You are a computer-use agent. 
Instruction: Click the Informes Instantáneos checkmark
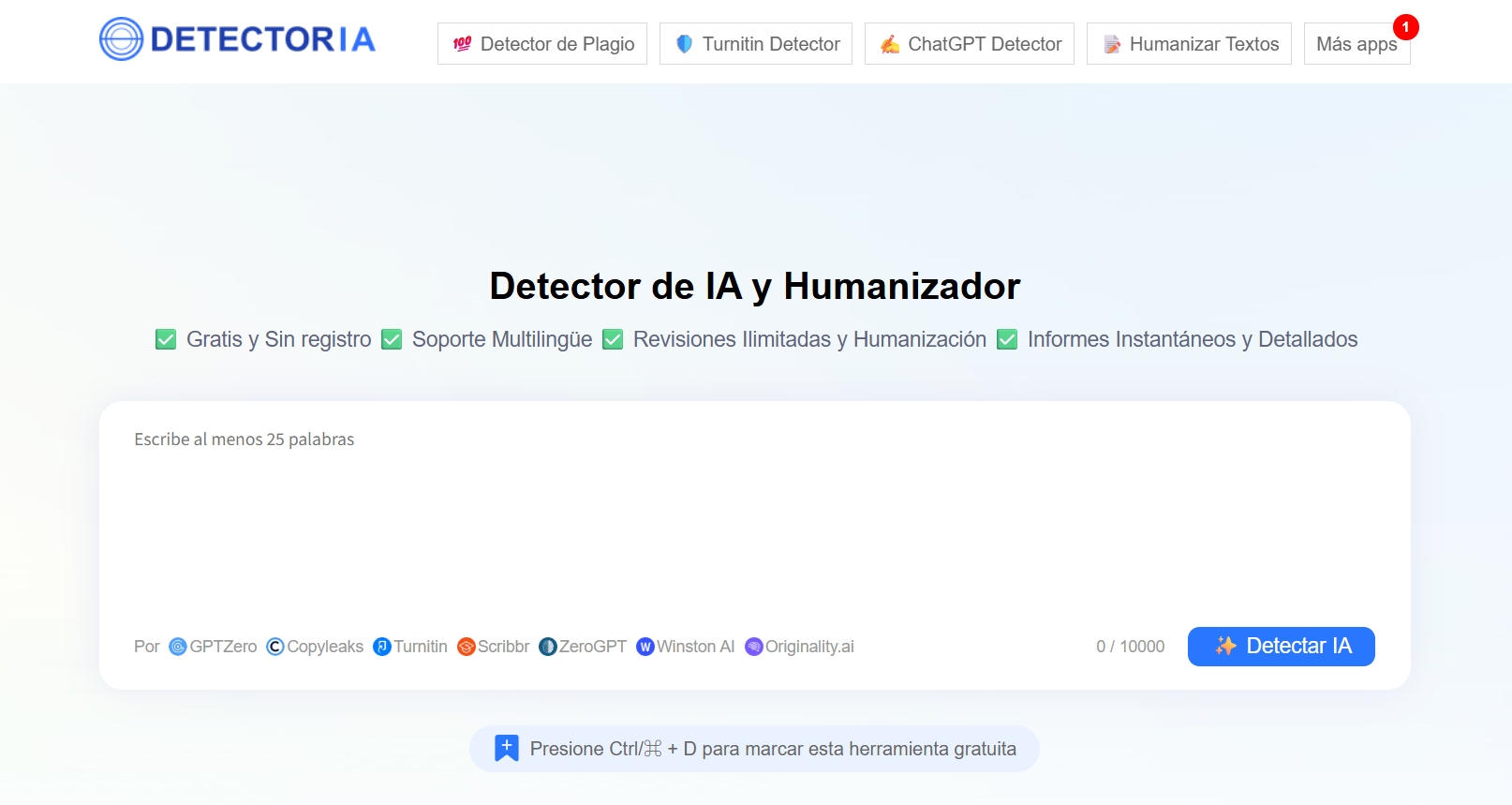(1007, 339)
